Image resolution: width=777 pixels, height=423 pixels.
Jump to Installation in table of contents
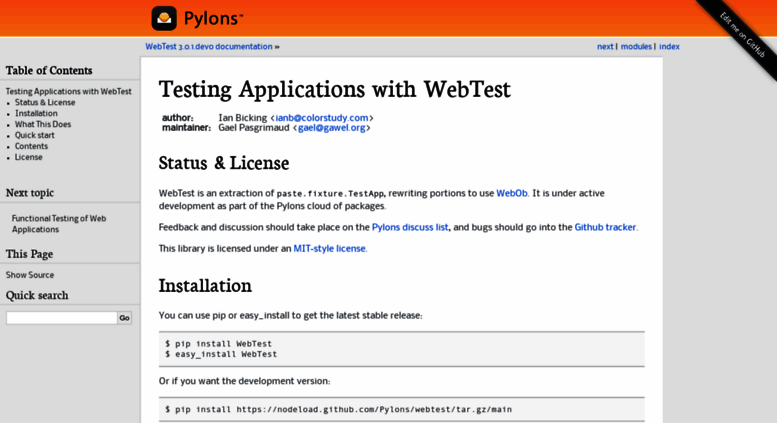[x=36, y=113]
